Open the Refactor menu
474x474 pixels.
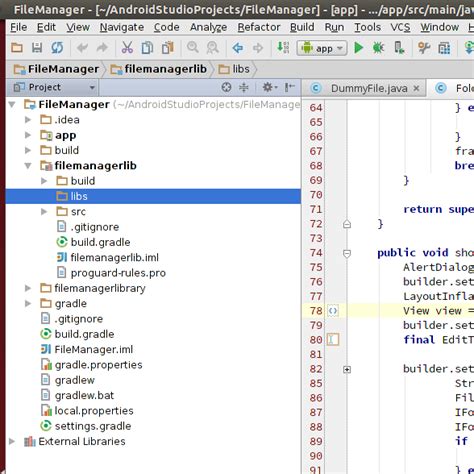tap(259, 27)
